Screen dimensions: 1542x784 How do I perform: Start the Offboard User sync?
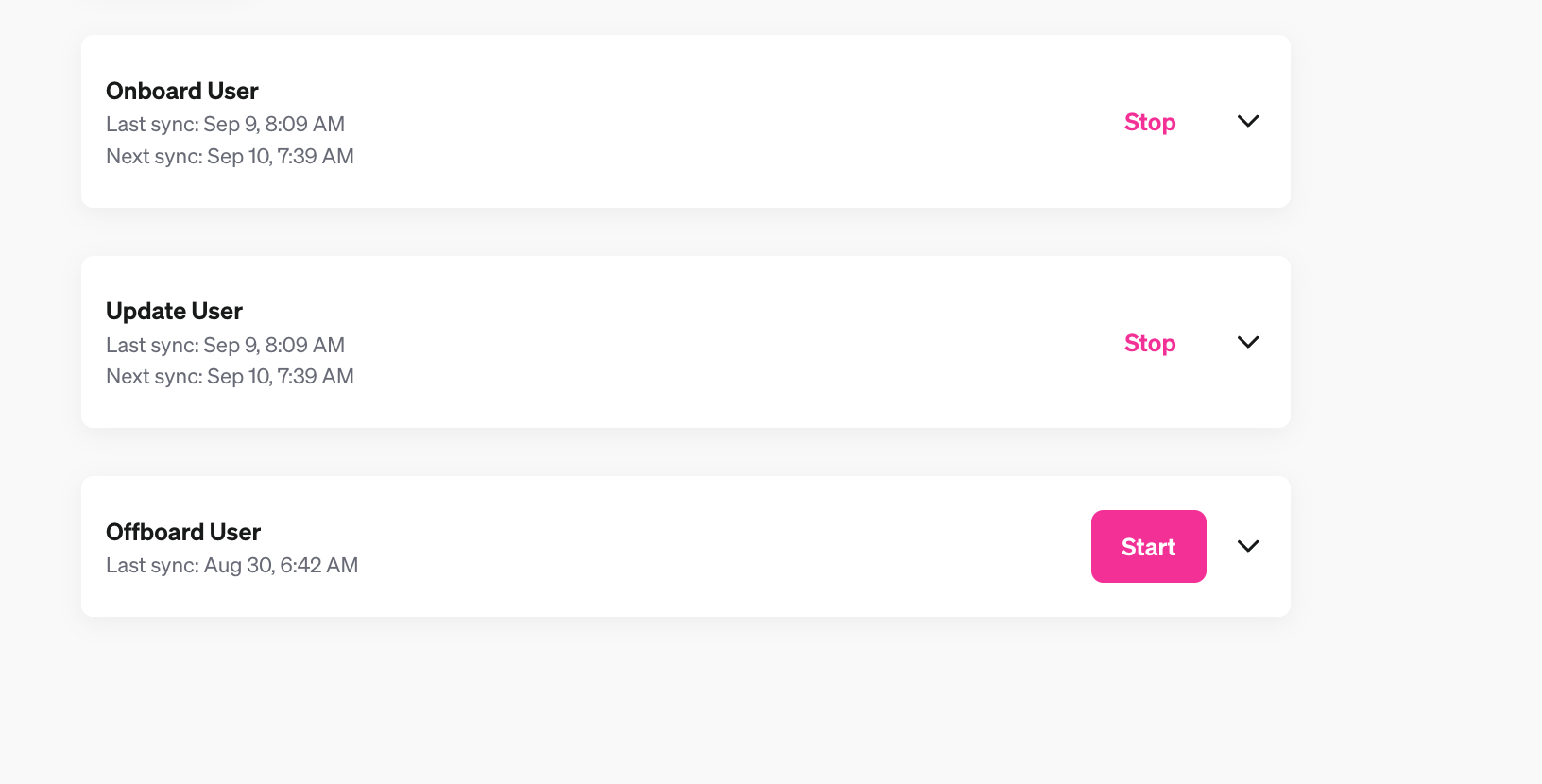point(1148,546)
